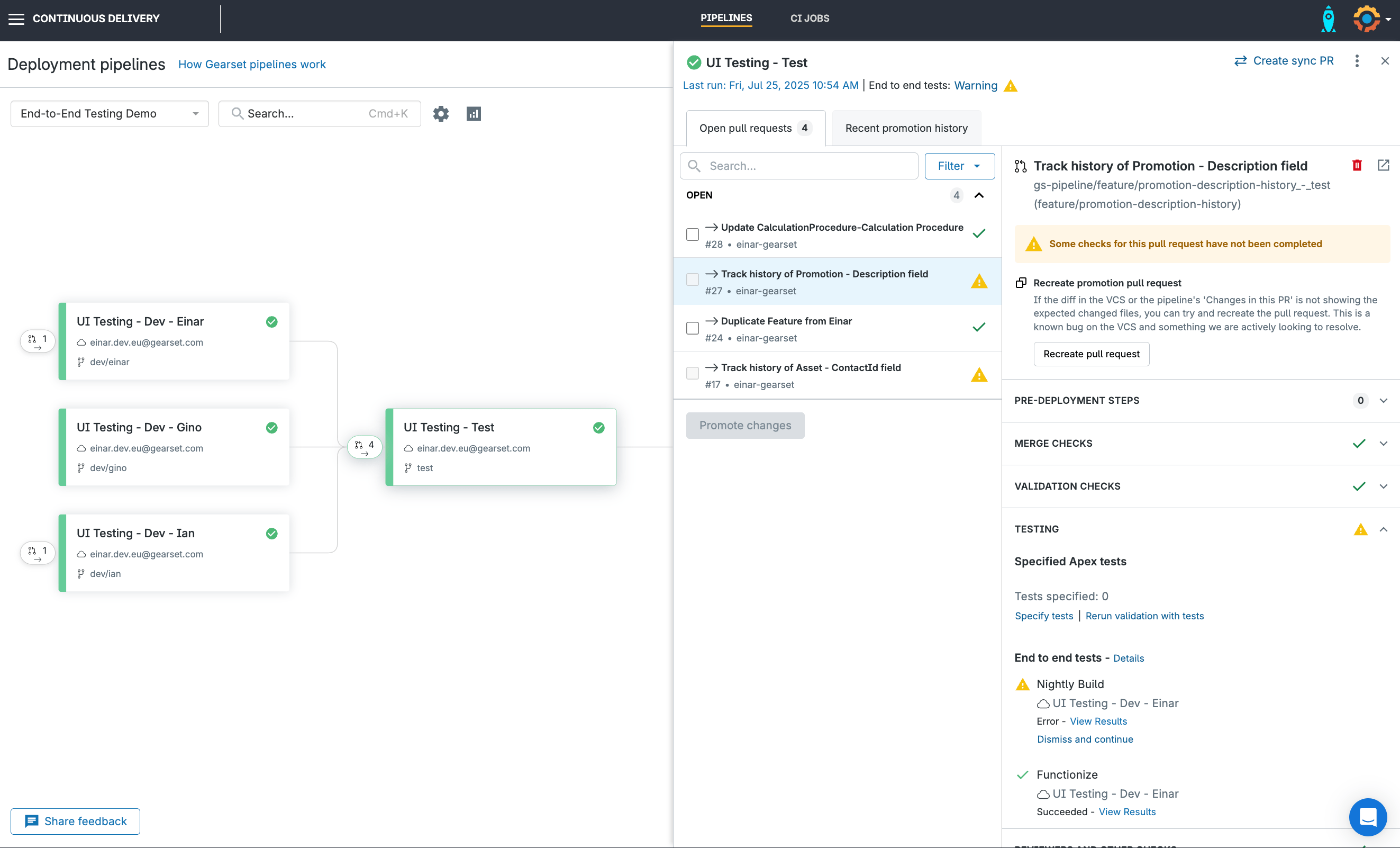The width and height of the screenshot is (1400, 848).
Task: Click the Create sync PR icon
Action: point(1240,61)
